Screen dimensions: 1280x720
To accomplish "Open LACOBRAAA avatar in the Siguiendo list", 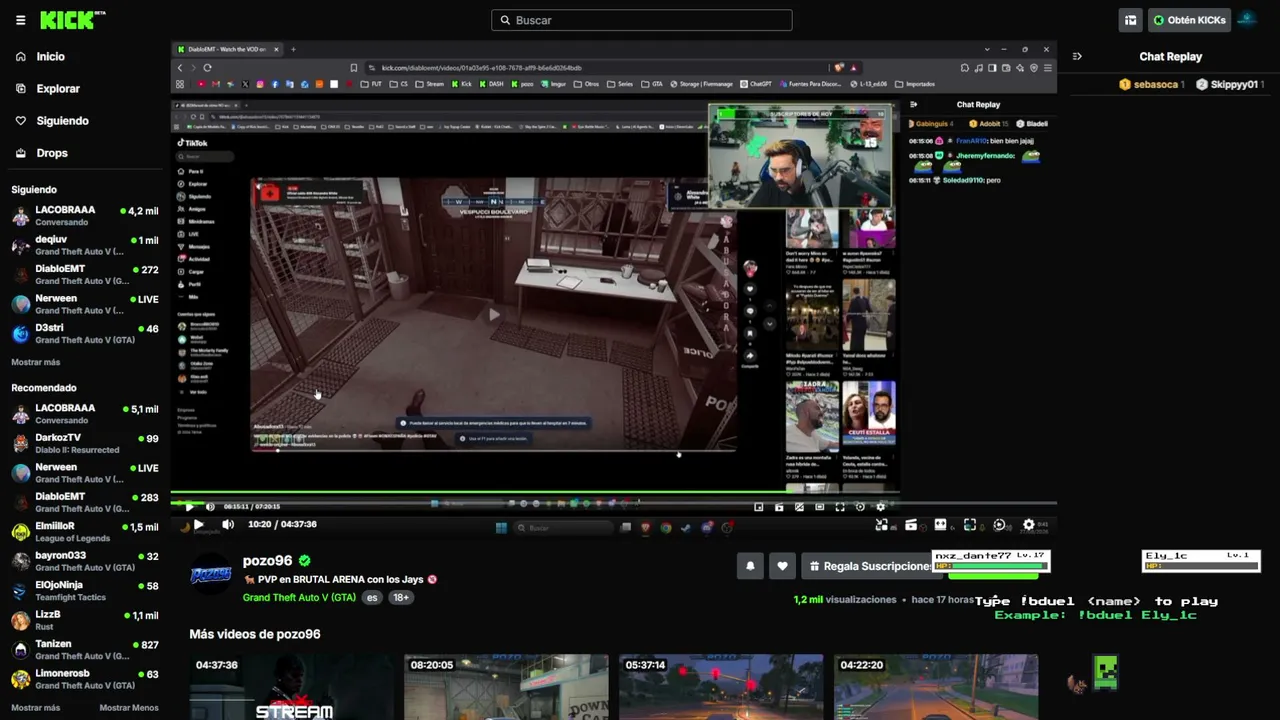I will [x=20, y=216].
